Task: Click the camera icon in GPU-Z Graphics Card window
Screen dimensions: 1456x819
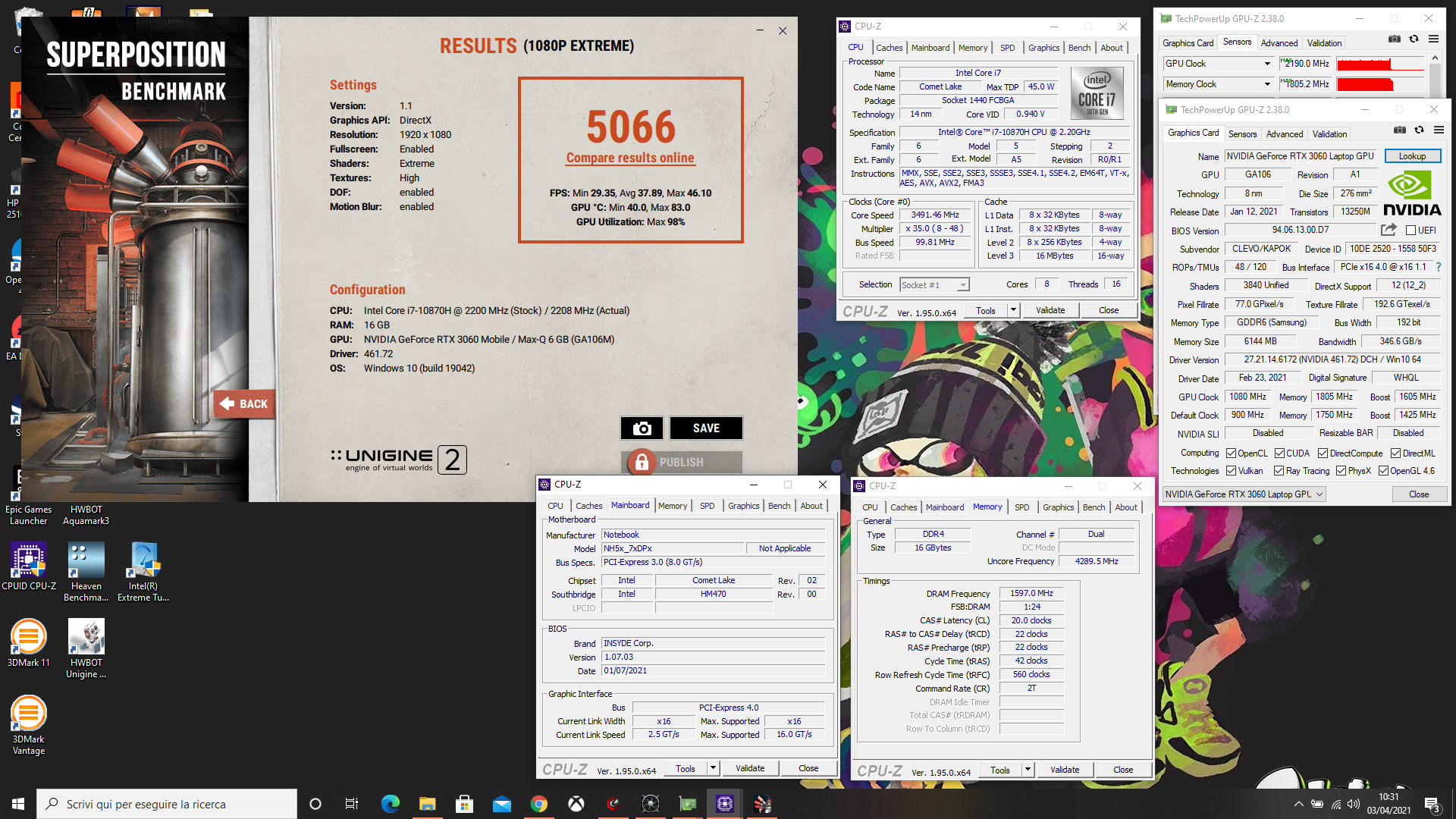Action: pos(1400,130)
